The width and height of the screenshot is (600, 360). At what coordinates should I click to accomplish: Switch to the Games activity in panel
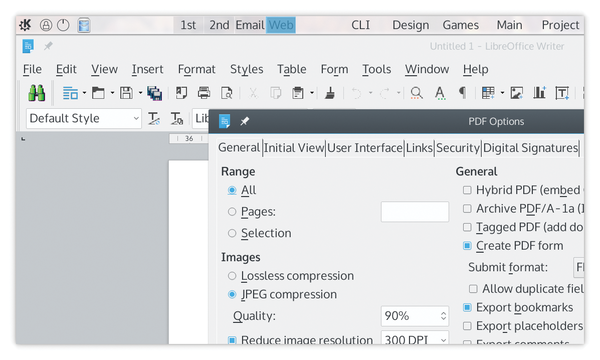(461, 25)
